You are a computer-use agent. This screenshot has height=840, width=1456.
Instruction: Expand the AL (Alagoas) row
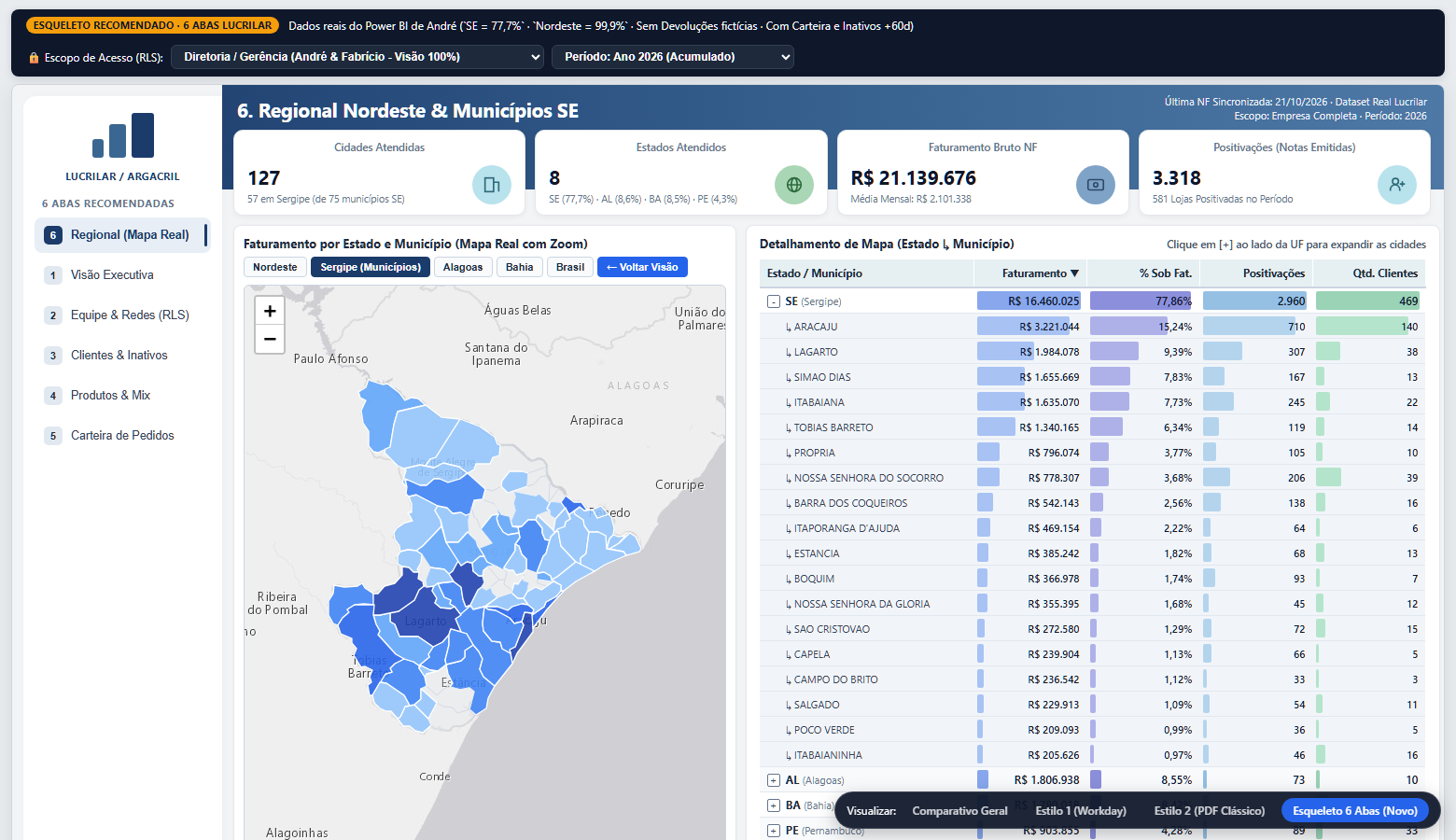[774, 780]
